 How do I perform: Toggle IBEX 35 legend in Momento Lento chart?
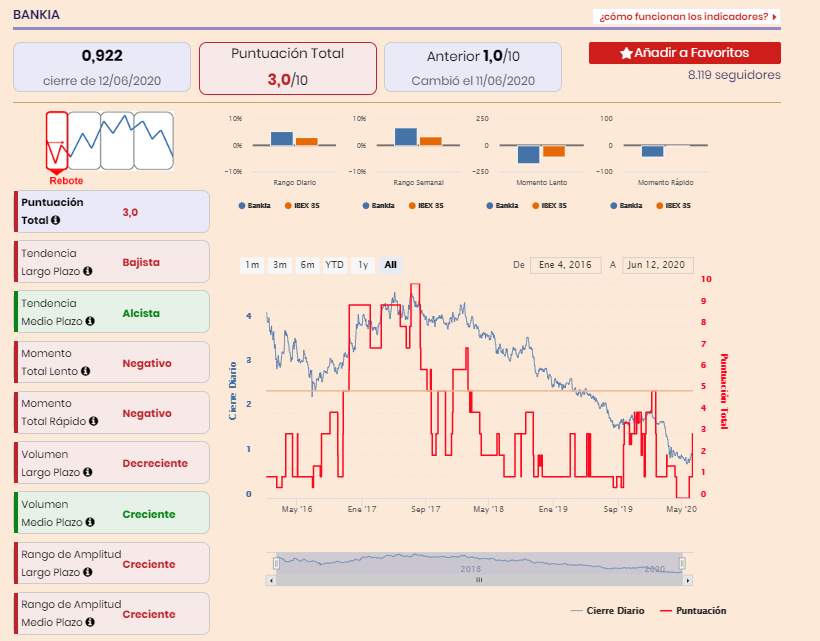(550, 205)
